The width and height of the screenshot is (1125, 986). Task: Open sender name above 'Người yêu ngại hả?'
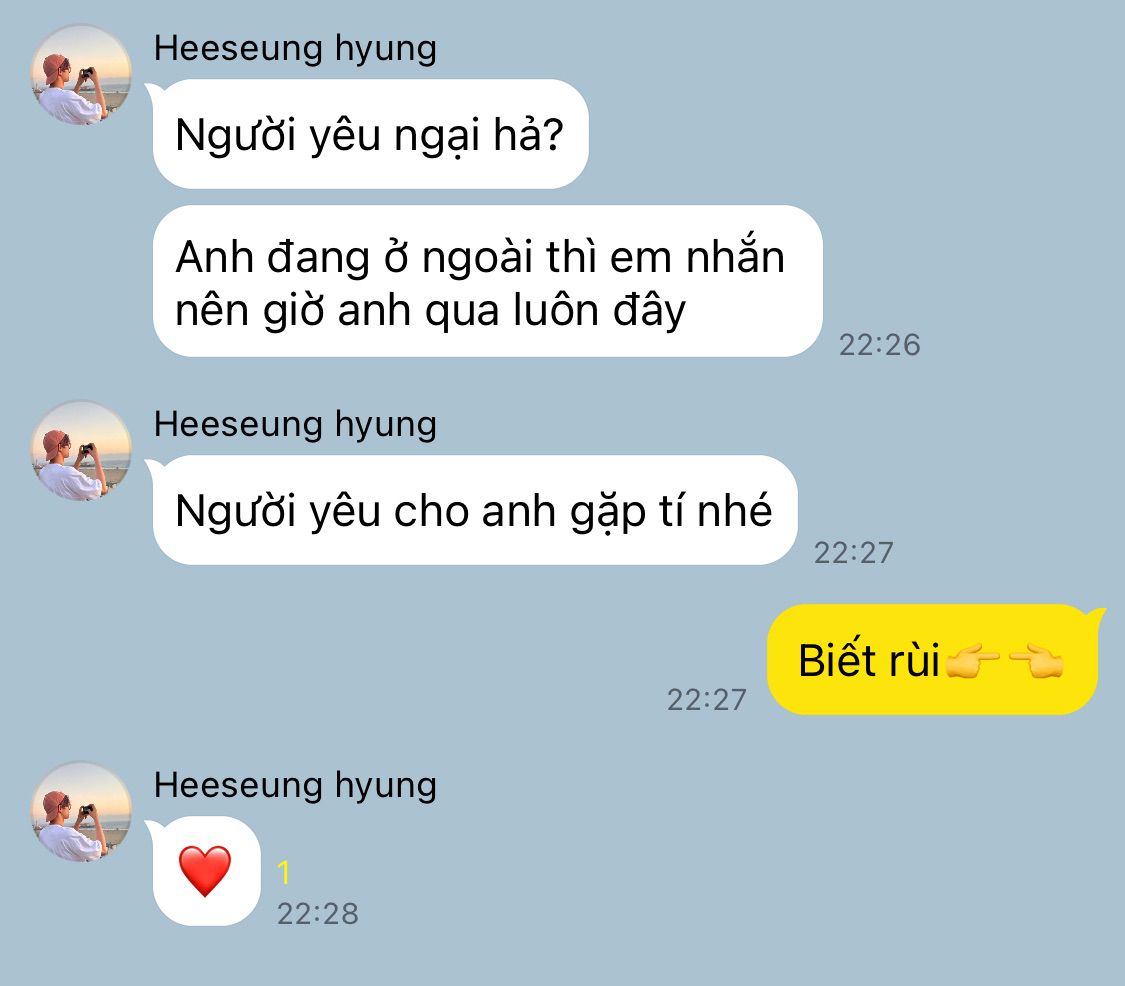(295, 49)
